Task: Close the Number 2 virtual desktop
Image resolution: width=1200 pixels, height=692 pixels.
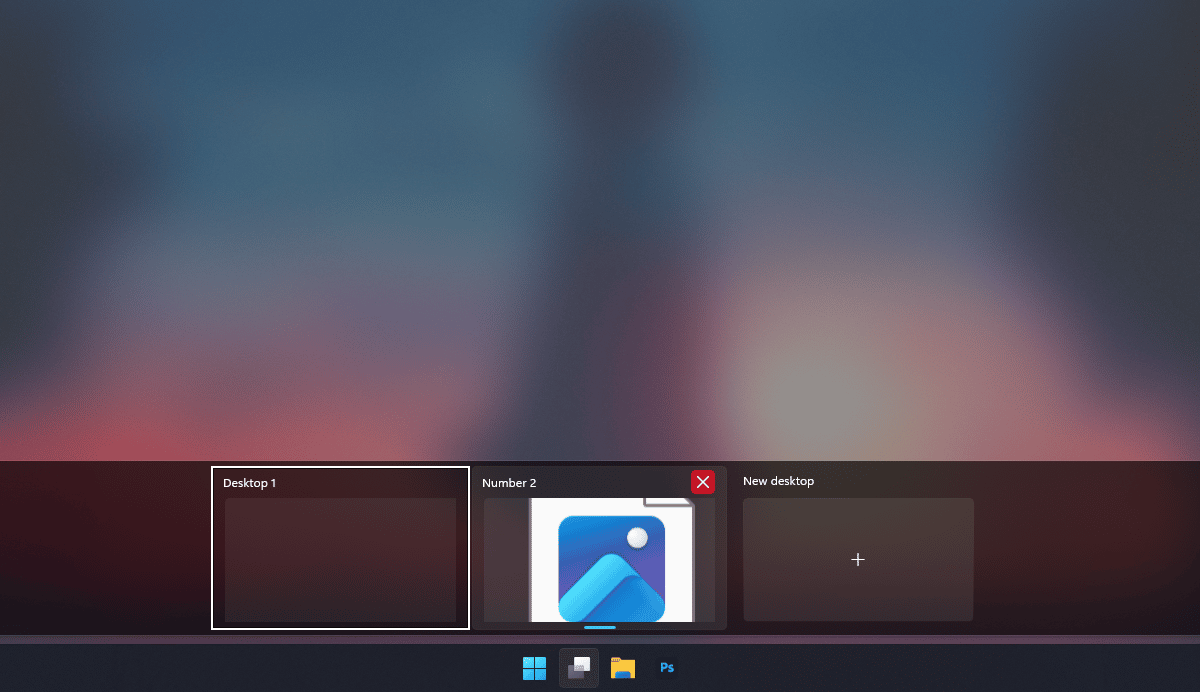Action: (x=703, y=482)
